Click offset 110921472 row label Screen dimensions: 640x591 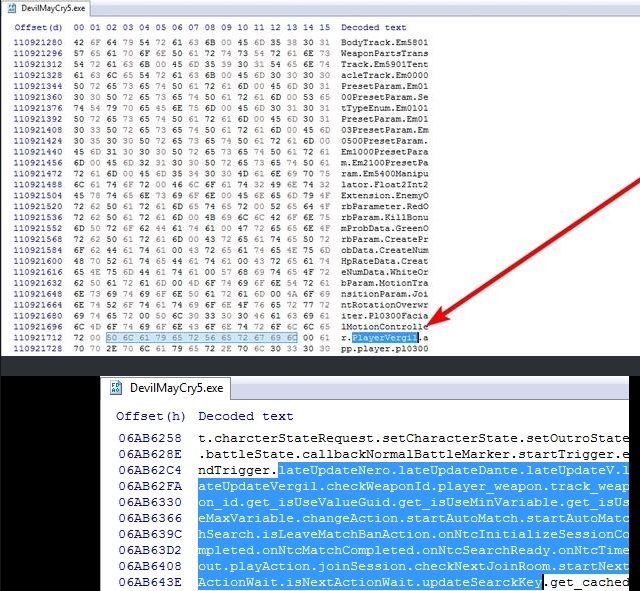pyautogui.click(x=38, y=173)
